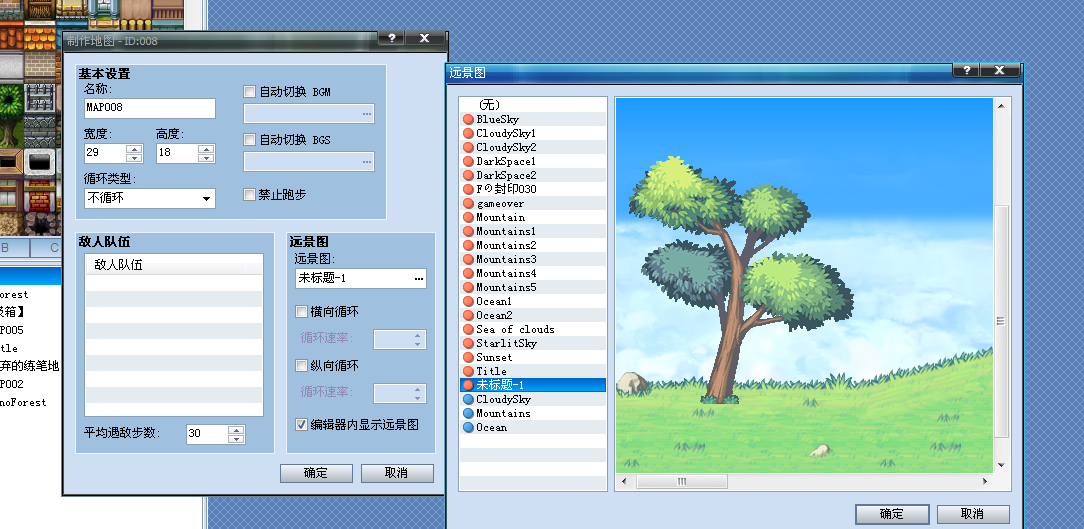Choose DarkSpace1 from the list

pyautogui.click(x=532, y=161)
